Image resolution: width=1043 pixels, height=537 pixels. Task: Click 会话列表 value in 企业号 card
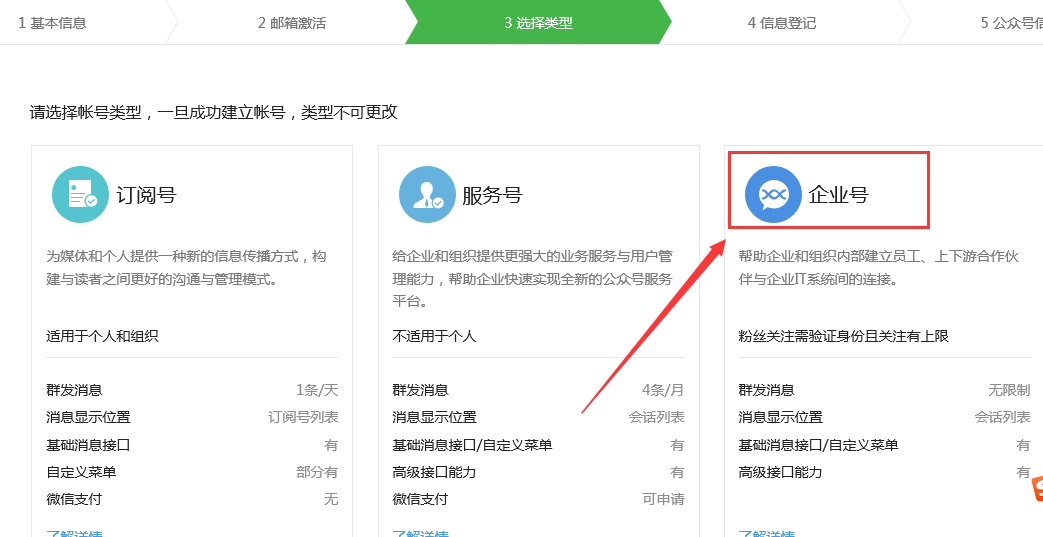pos(1002,417)
